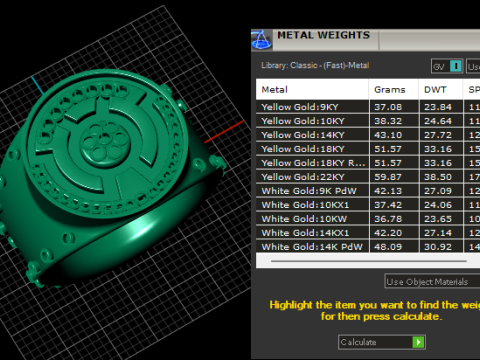
Task: Click the green arrow on Calculate
Action: tap(418, 342)
